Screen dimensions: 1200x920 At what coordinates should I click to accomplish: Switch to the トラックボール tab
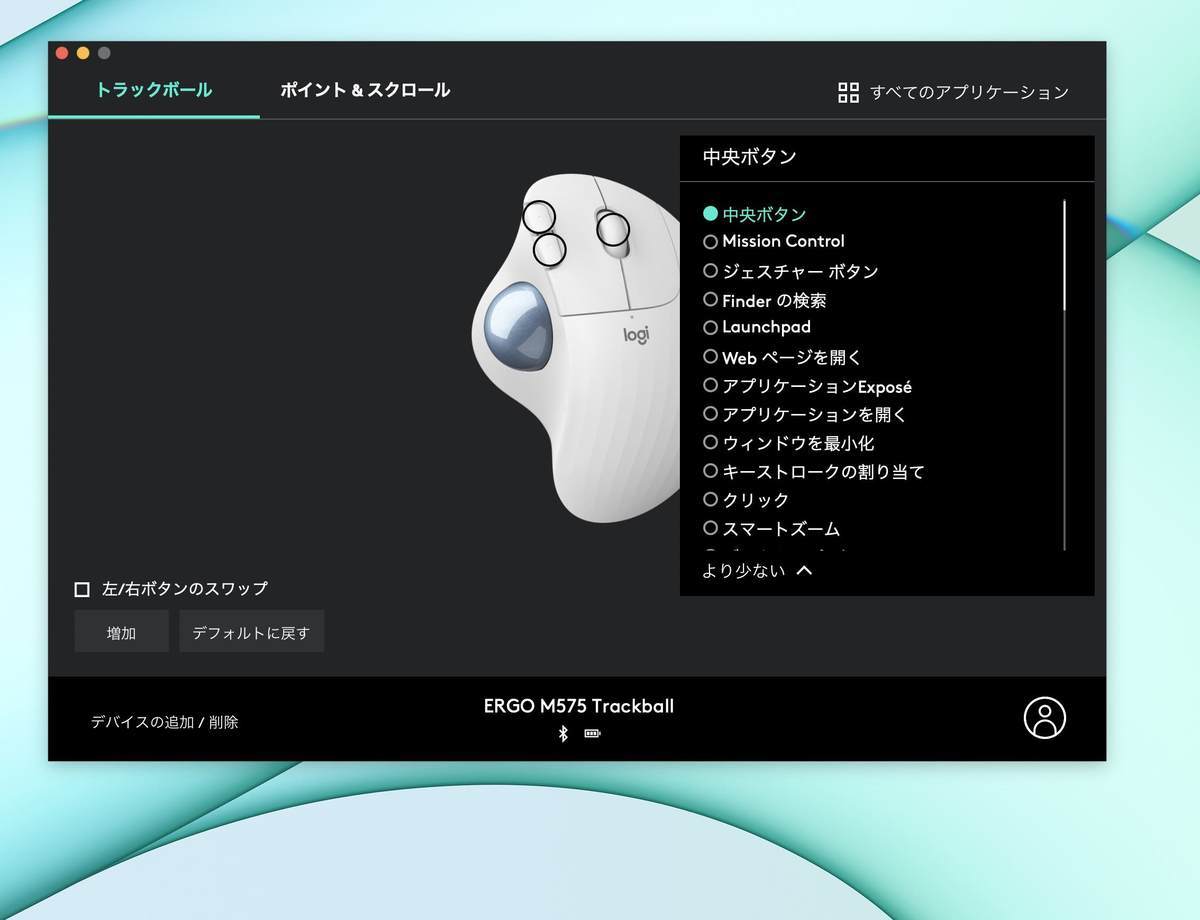click(x=154, y=90)
